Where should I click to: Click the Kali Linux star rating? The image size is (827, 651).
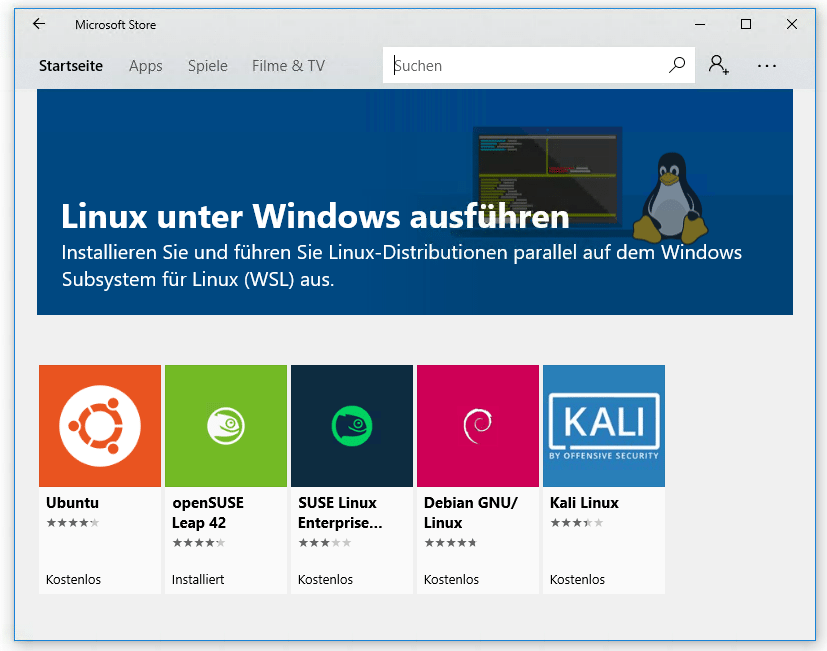click(x=576, y=523)
